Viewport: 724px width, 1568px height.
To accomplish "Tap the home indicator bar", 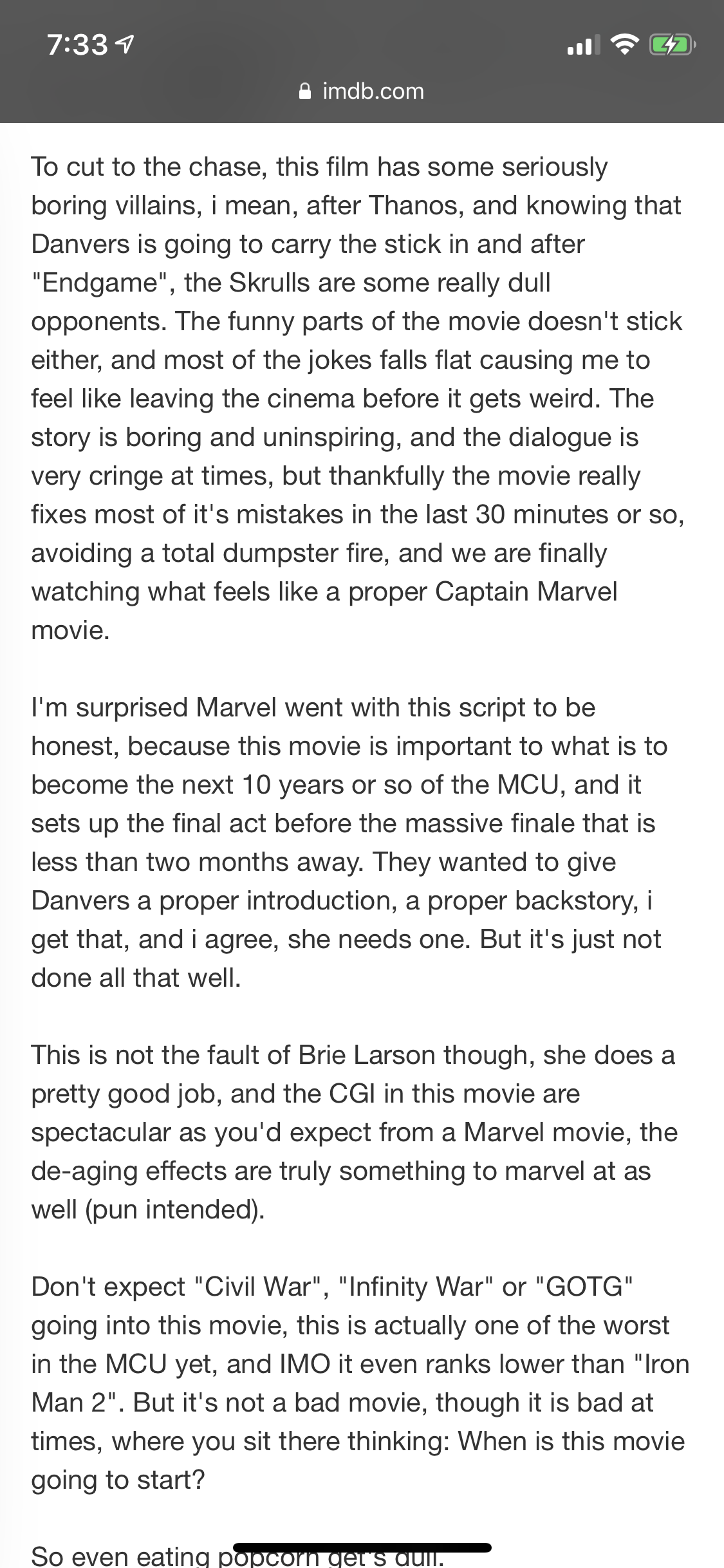I will coord(362,1547).
